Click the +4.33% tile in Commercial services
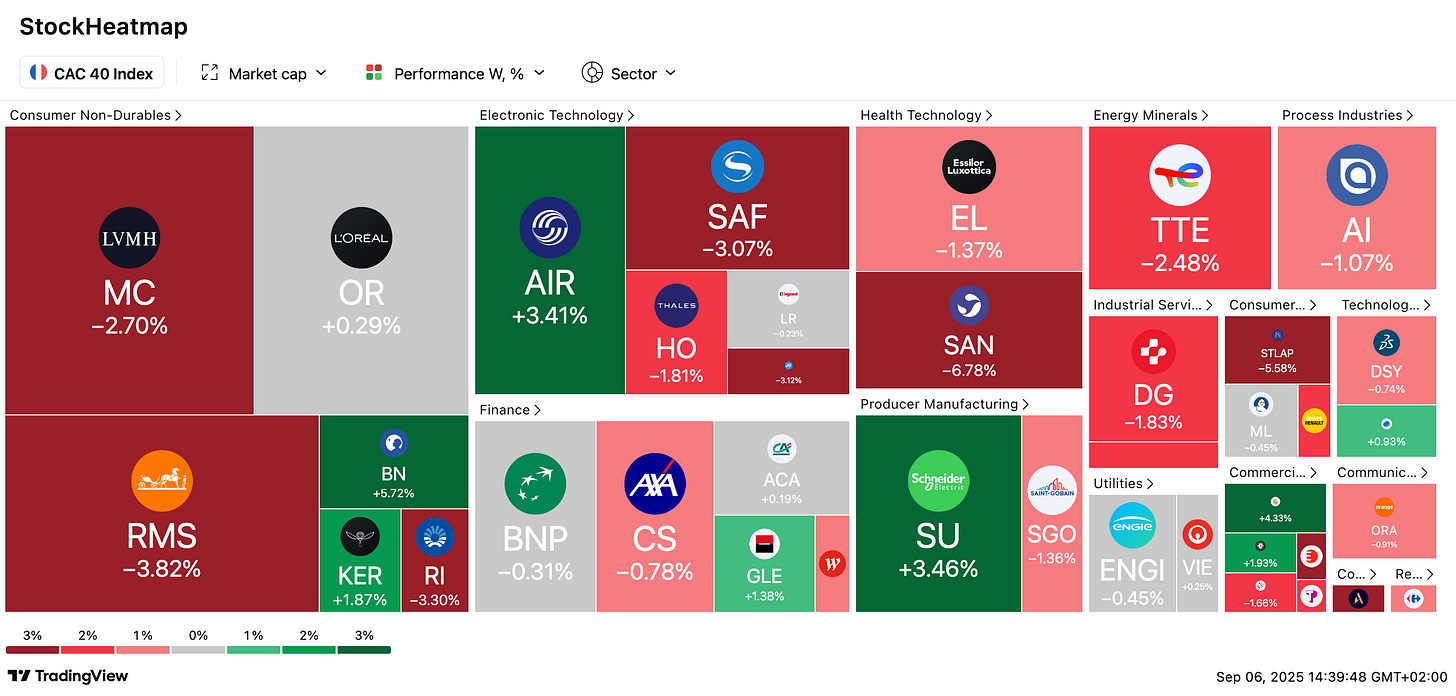Viewport: 1456px width, 696px height. [x=1275, y=508]
